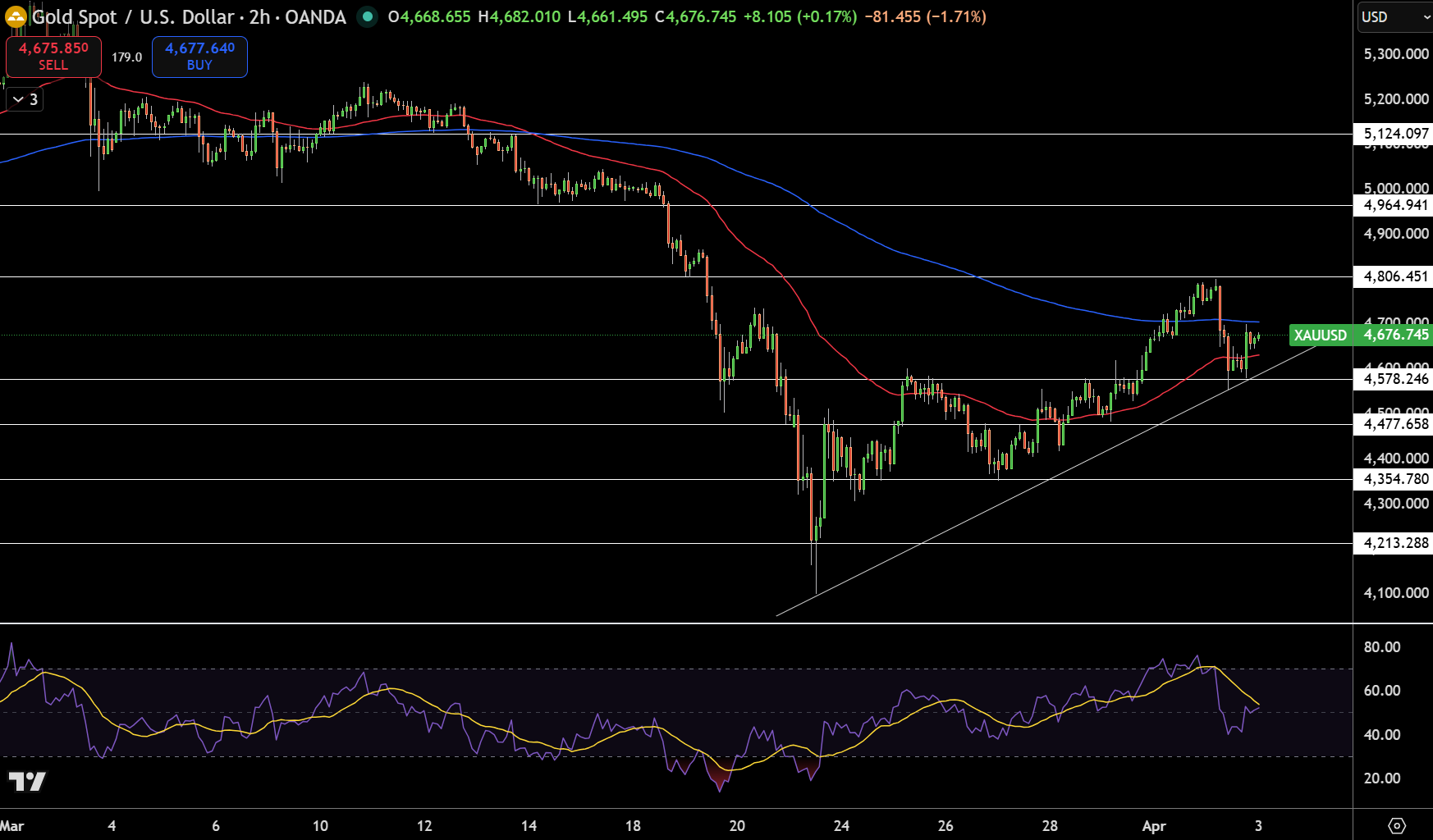The height and width of the screenshot is (840, 1433).
Task: Click the 2h interval label
Action: (259, 16)
